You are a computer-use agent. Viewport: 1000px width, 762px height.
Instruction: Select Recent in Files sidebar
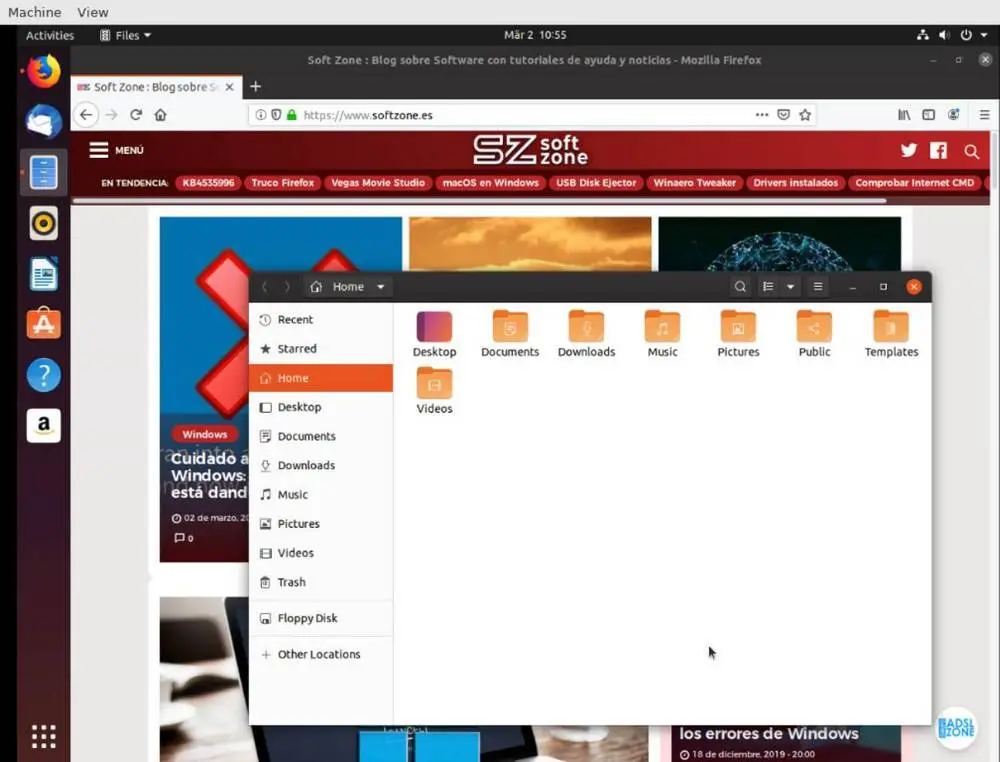click(x=321, y=319)
